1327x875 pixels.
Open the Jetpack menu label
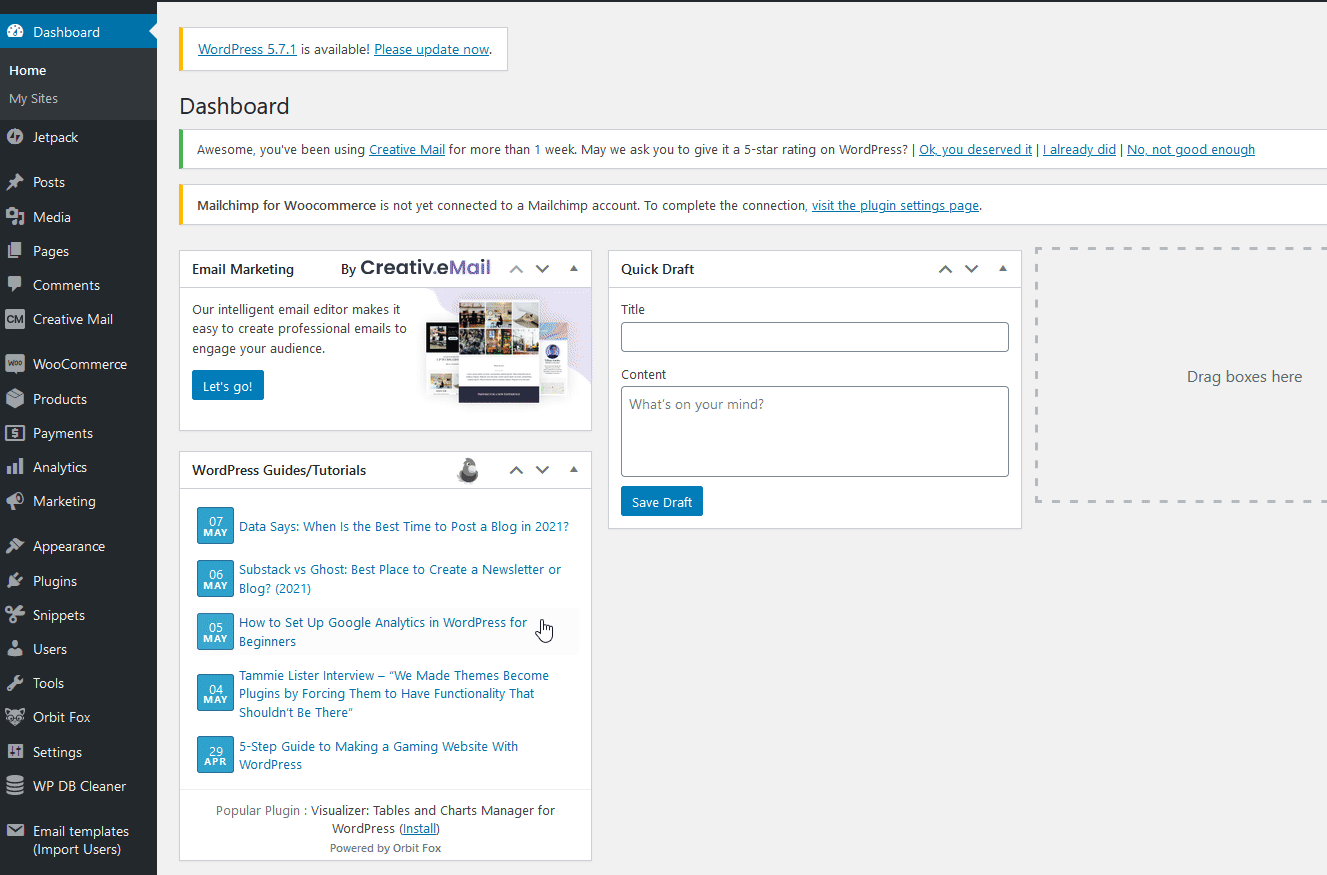(x=56, y=137)
